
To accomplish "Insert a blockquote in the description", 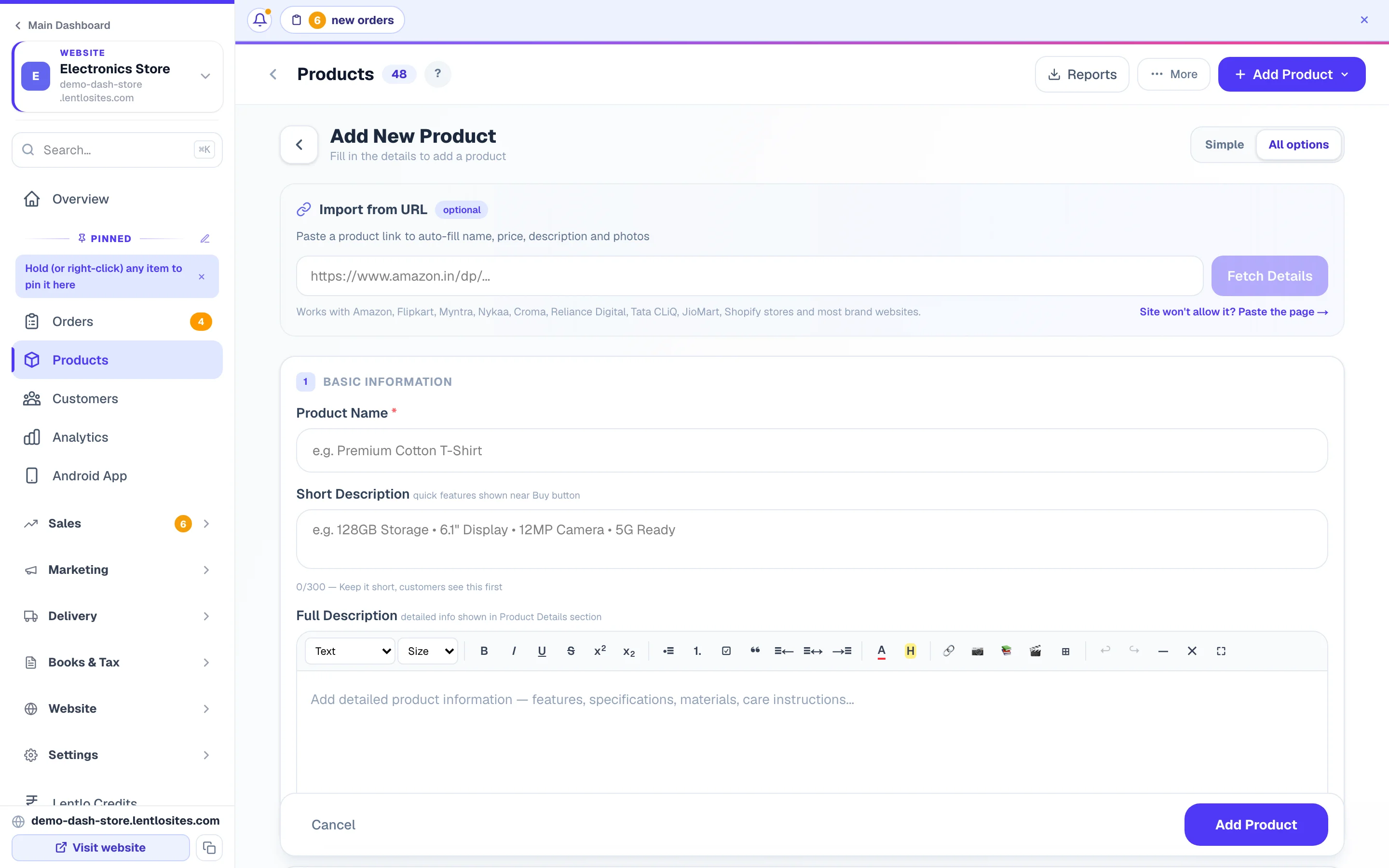I will 755,651.
